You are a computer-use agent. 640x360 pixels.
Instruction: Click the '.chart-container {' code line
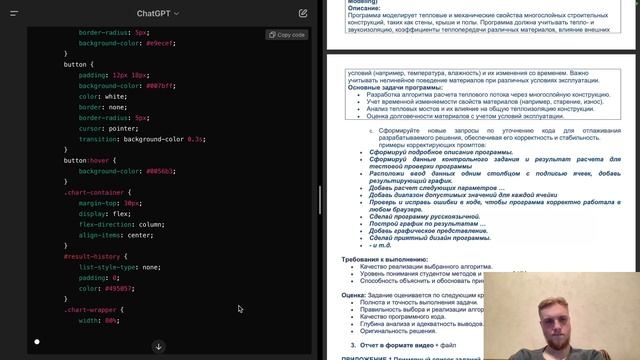pyautogui.click(x=97, y=192)
